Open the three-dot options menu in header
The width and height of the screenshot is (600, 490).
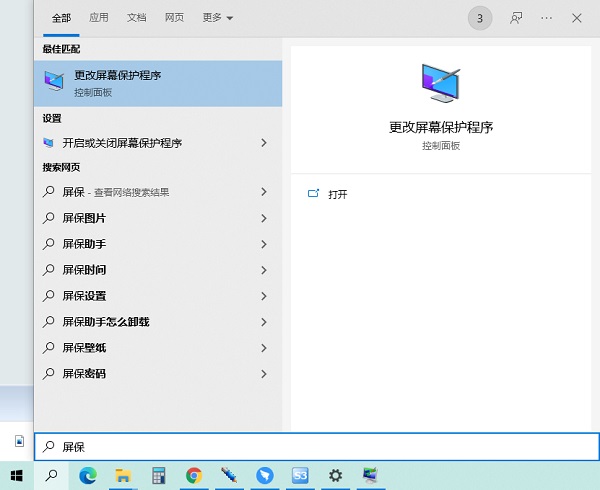[x=546, y=18]
